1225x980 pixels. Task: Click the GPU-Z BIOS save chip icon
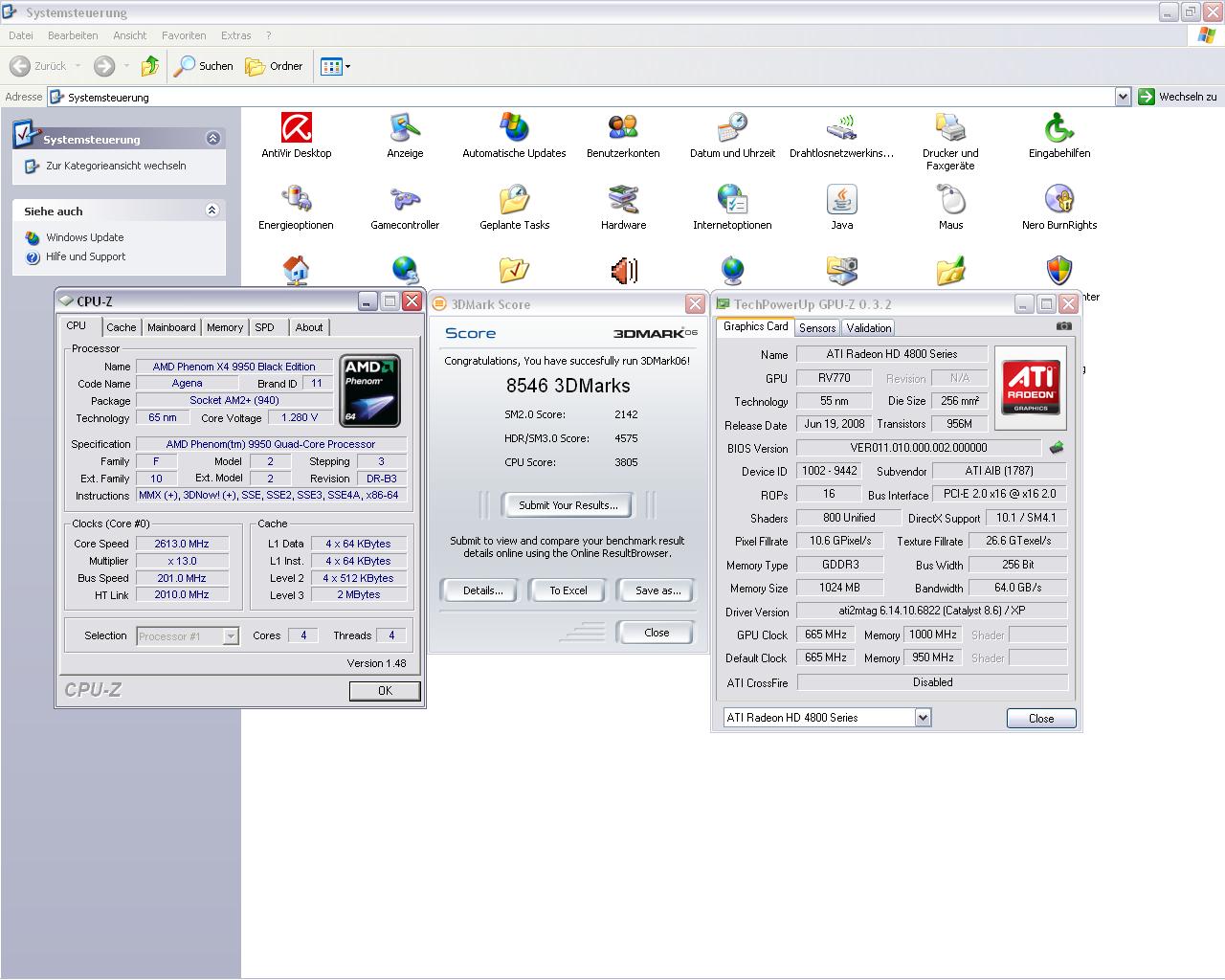coord(1057,447)
